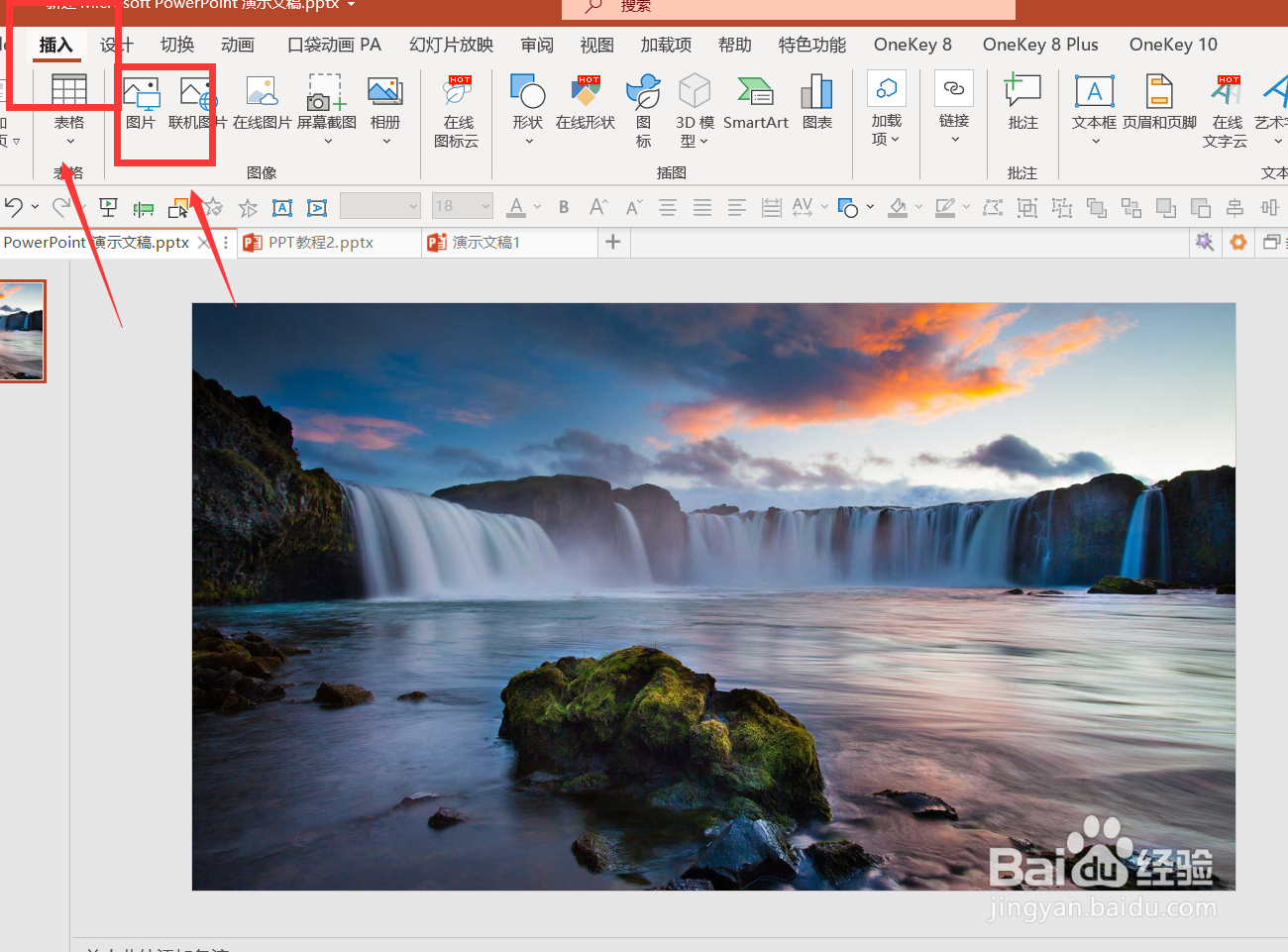Increase font size with A˄ button
This screenshot has height=952, width=1288.
point(598,207)
